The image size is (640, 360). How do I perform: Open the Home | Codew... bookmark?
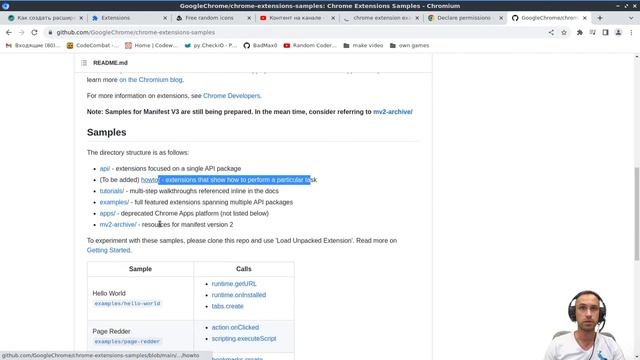pos(151,45)
